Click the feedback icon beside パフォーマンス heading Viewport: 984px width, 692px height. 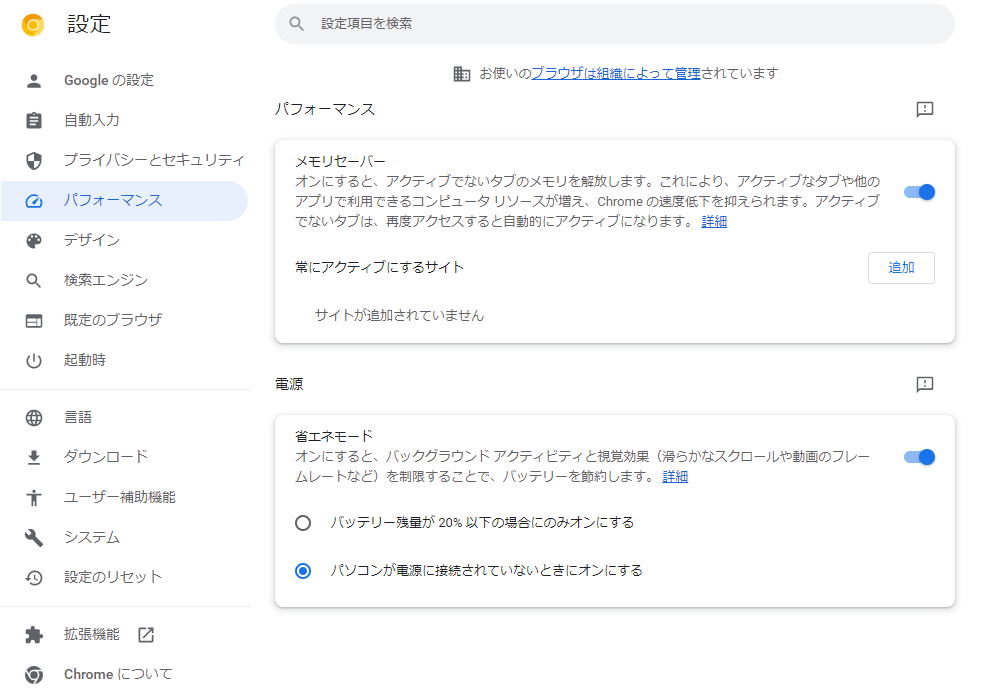924,109
